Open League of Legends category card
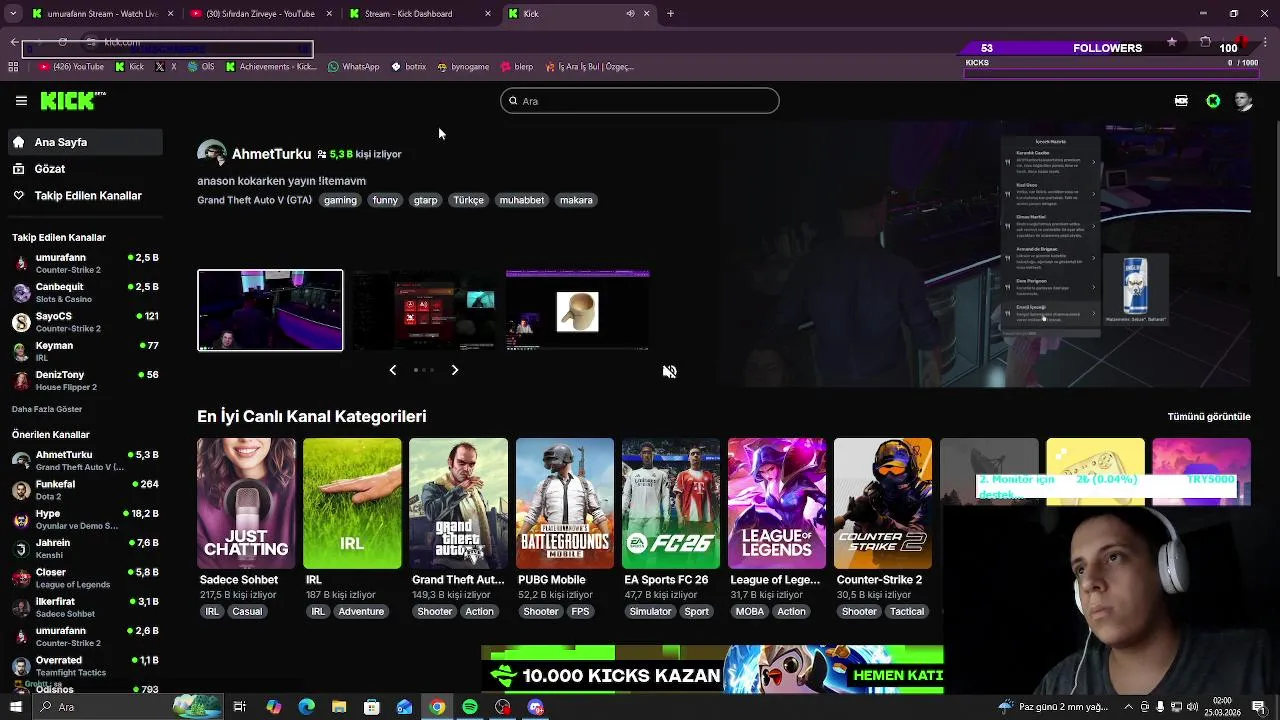Screen dimensions: 1280x720 [777, 503]
